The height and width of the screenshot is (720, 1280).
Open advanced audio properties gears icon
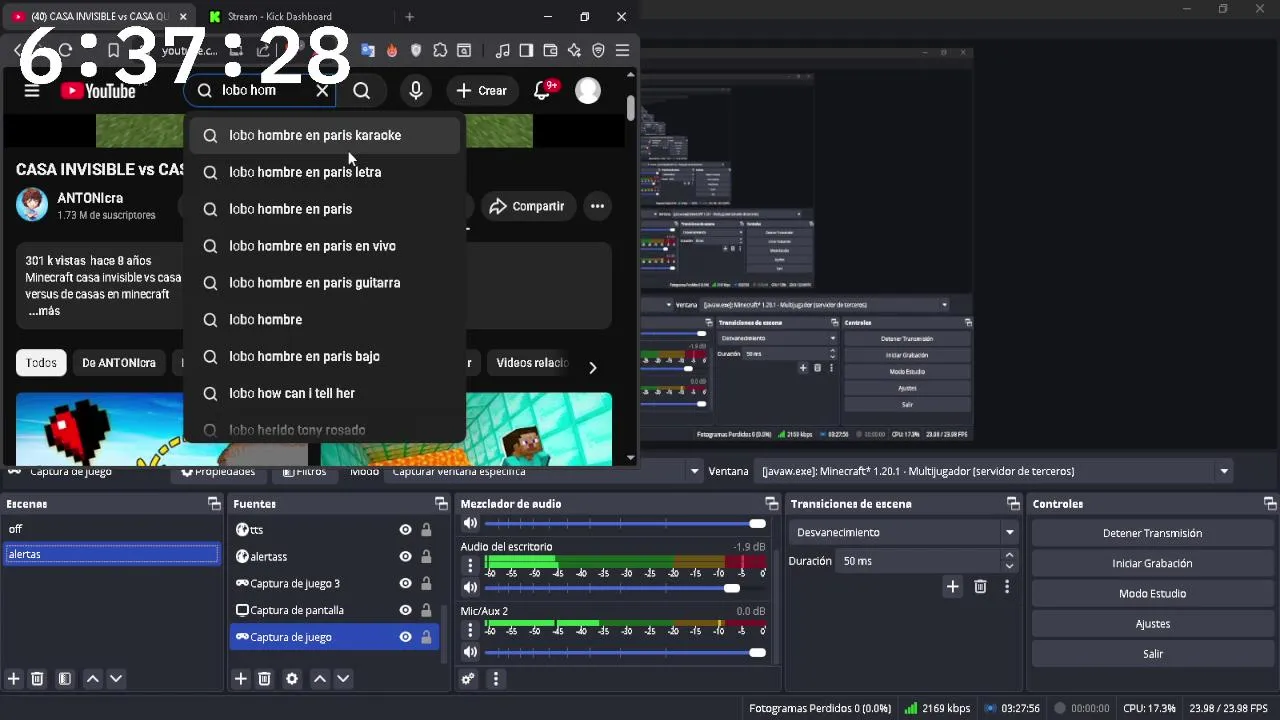468,679
